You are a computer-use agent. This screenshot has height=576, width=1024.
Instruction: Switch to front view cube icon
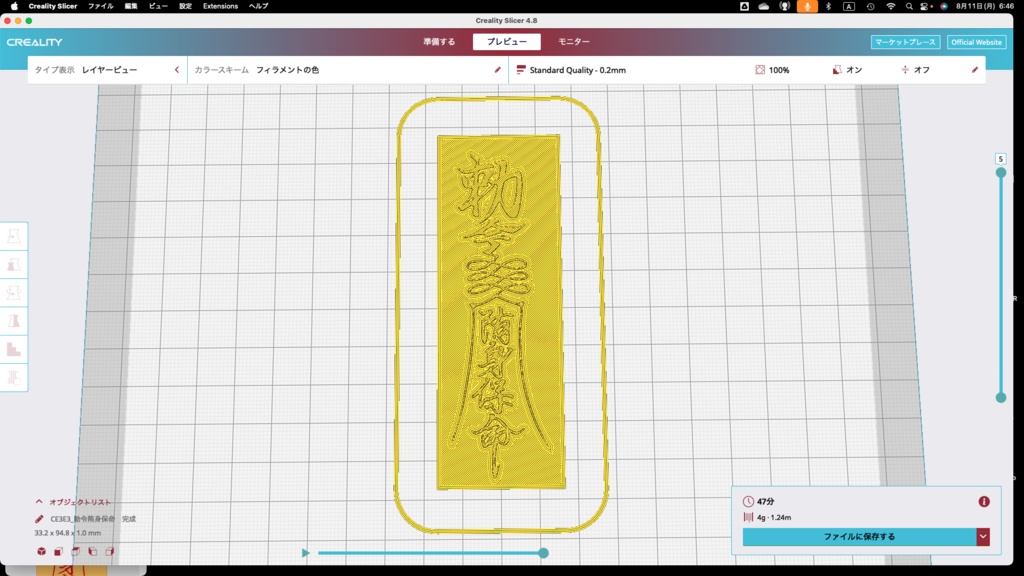(x=59, y=552)
